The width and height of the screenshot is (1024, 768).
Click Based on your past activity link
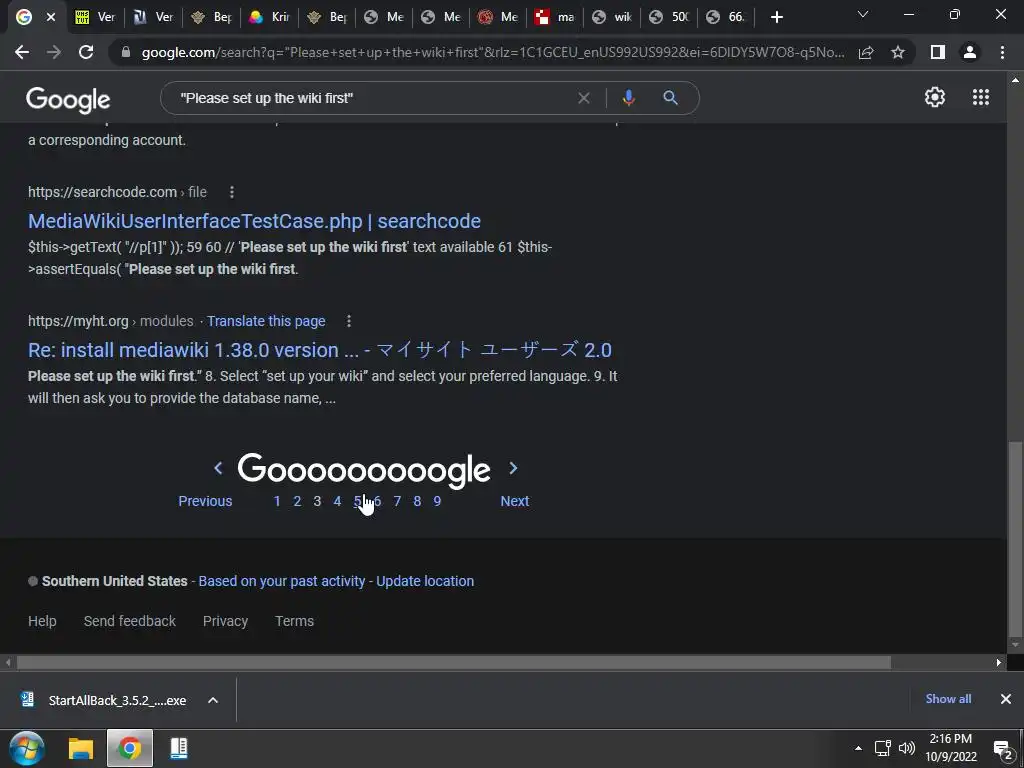[x=281, y=581]
